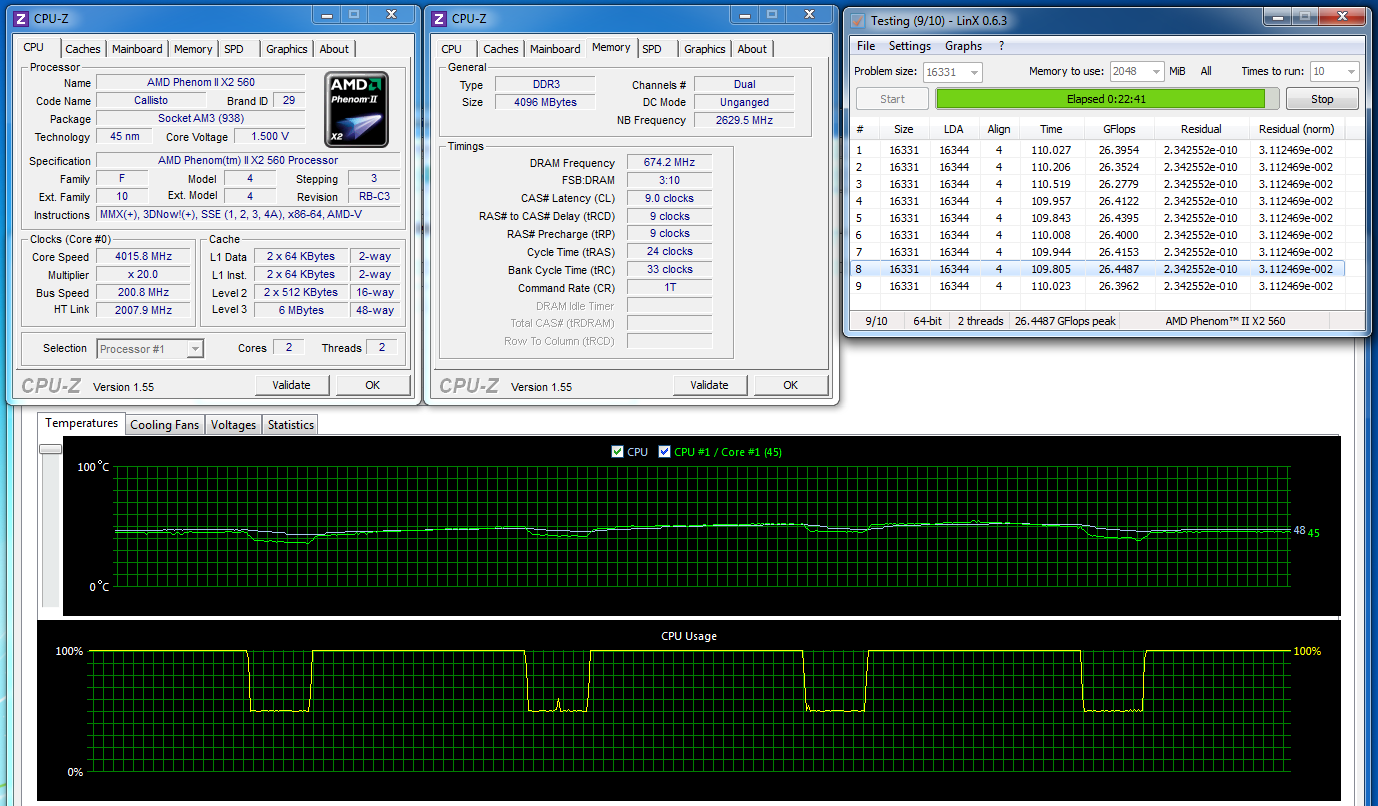Click Validate in the left CPU-Z window
Viewport: 1378px width, 806px height.
291,385
